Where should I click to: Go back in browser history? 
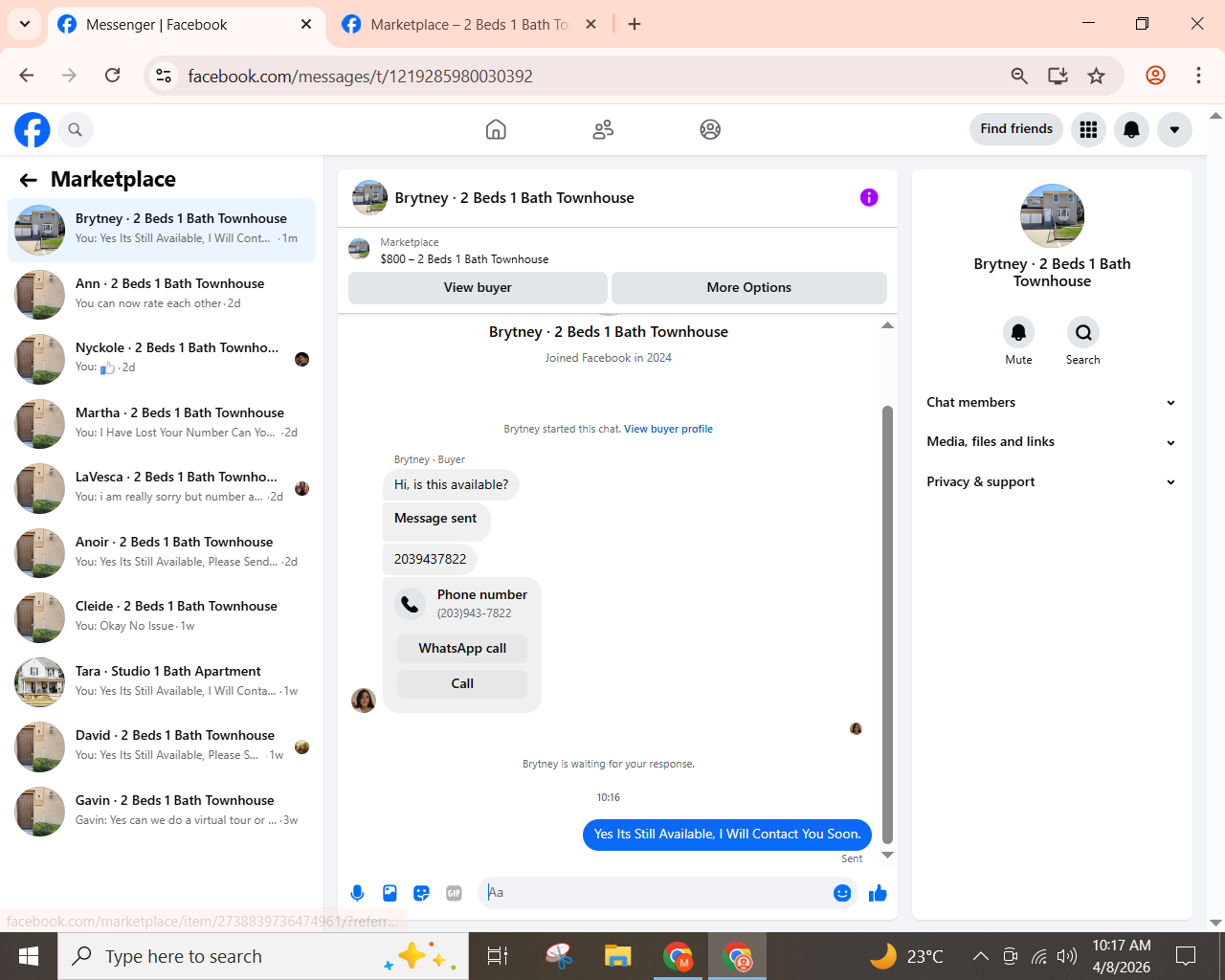(27, 76)
